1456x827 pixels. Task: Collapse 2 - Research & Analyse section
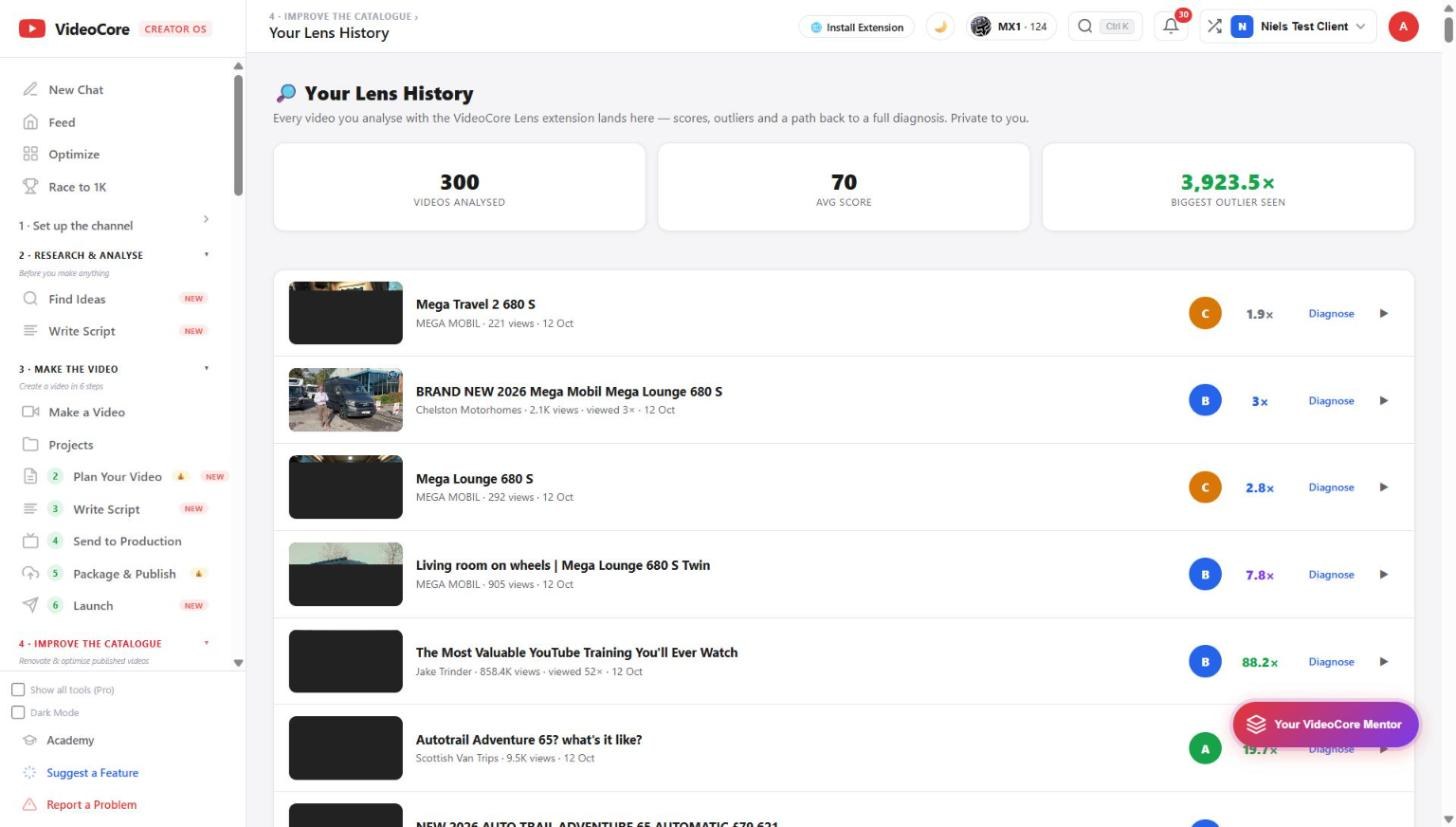115,255
